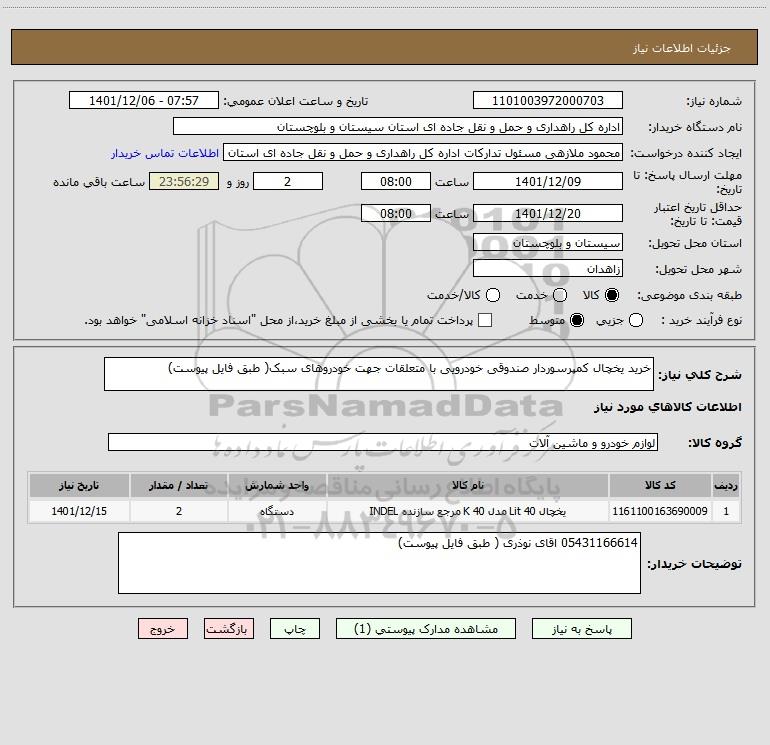Viewport: 770px width, 745px height.
Task: Click the delivery city field زاهدان
Action: (x=548, y=269)
